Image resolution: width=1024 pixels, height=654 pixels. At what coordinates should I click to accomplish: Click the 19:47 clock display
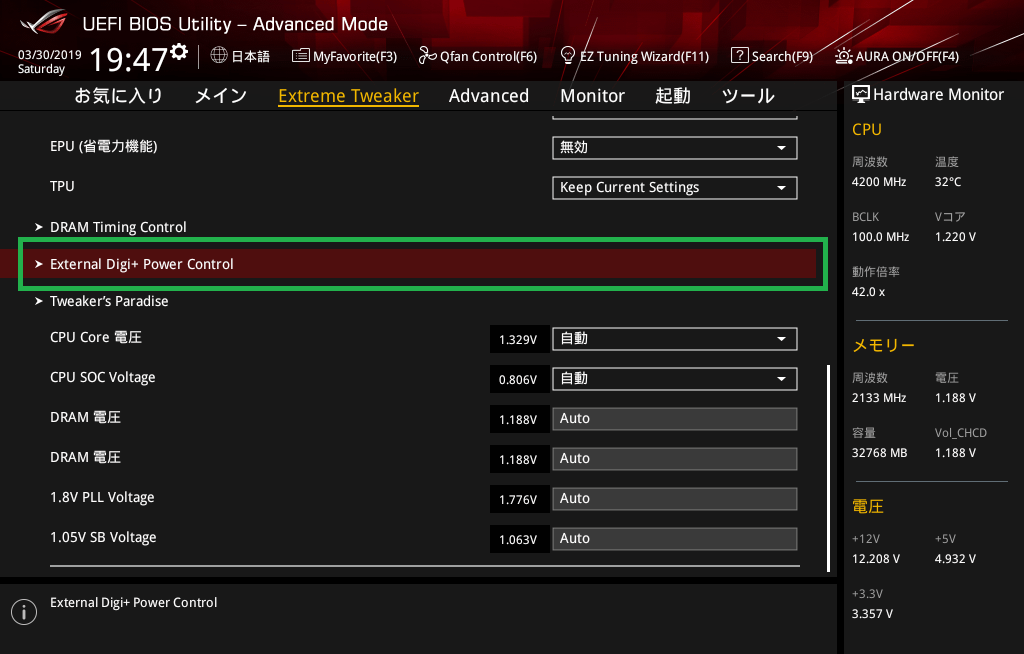click(x=129, y=59)
